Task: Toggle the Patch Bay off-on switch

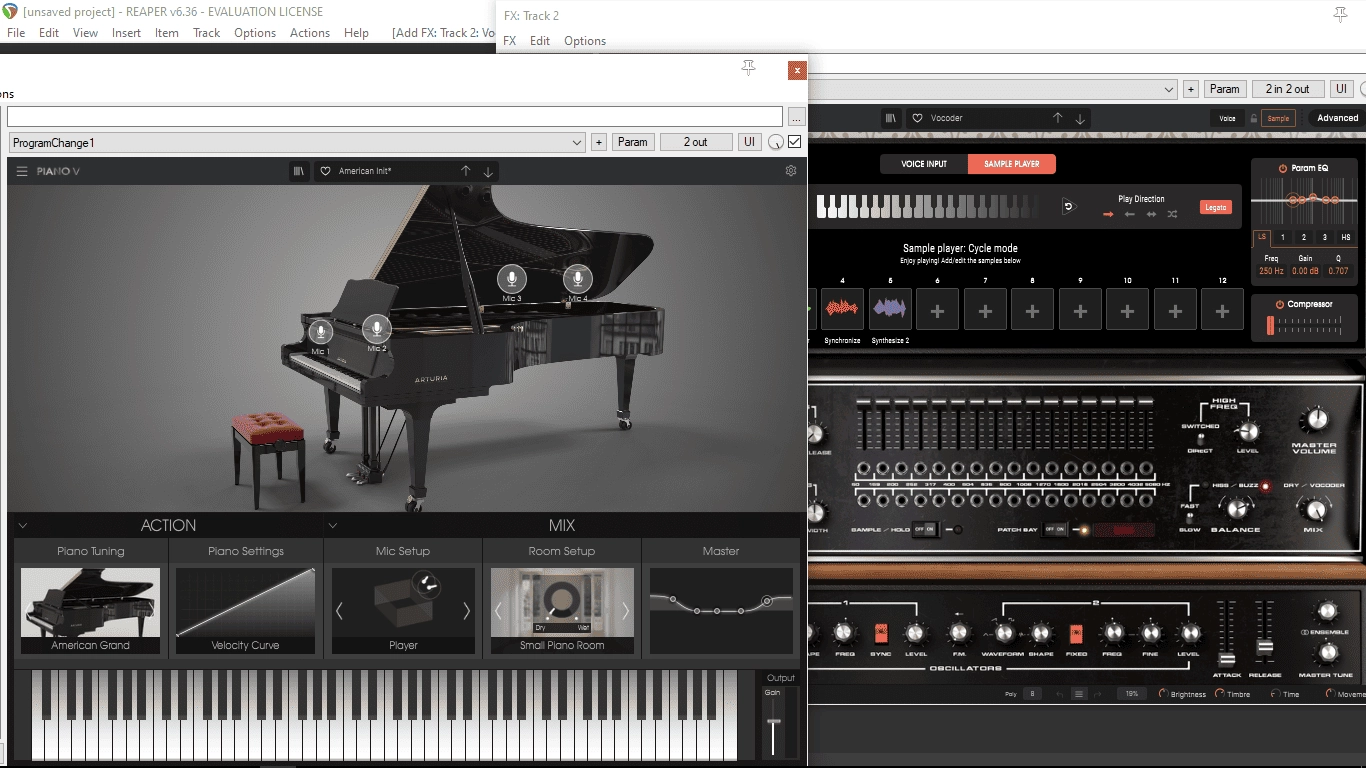Action: pyautogui.click(x=1055, y=529)
